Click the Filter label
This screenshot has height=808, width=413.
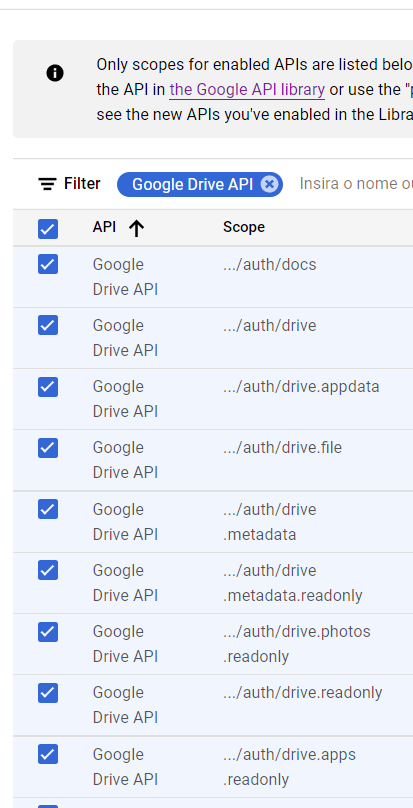point(82,183)
